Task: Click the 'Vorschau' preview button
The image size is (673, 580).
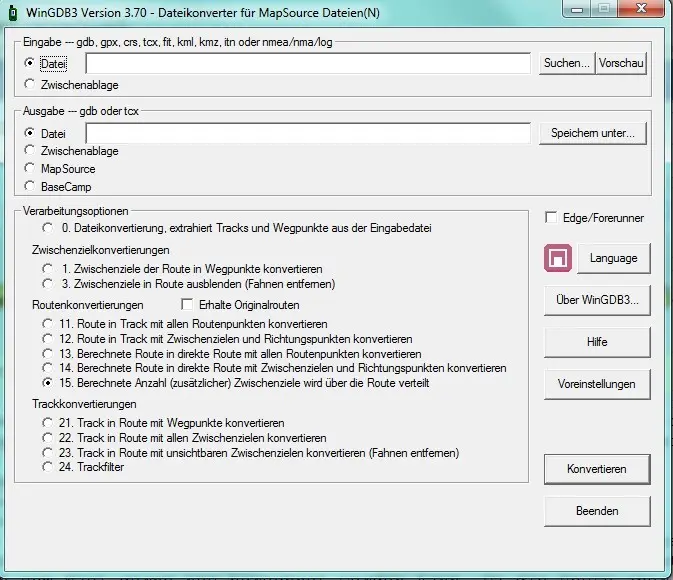Action: [x=621, y=63]
